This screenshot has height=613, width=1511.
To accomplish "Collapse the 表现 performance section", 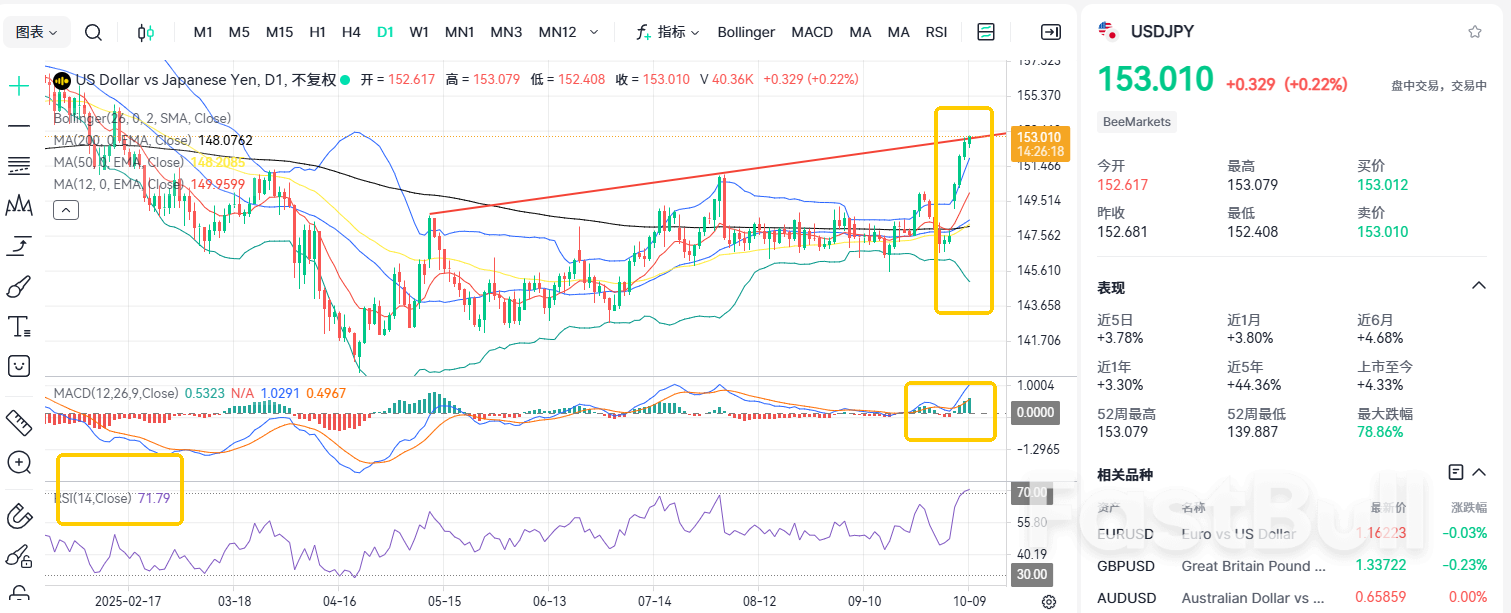I will 1478,287.
